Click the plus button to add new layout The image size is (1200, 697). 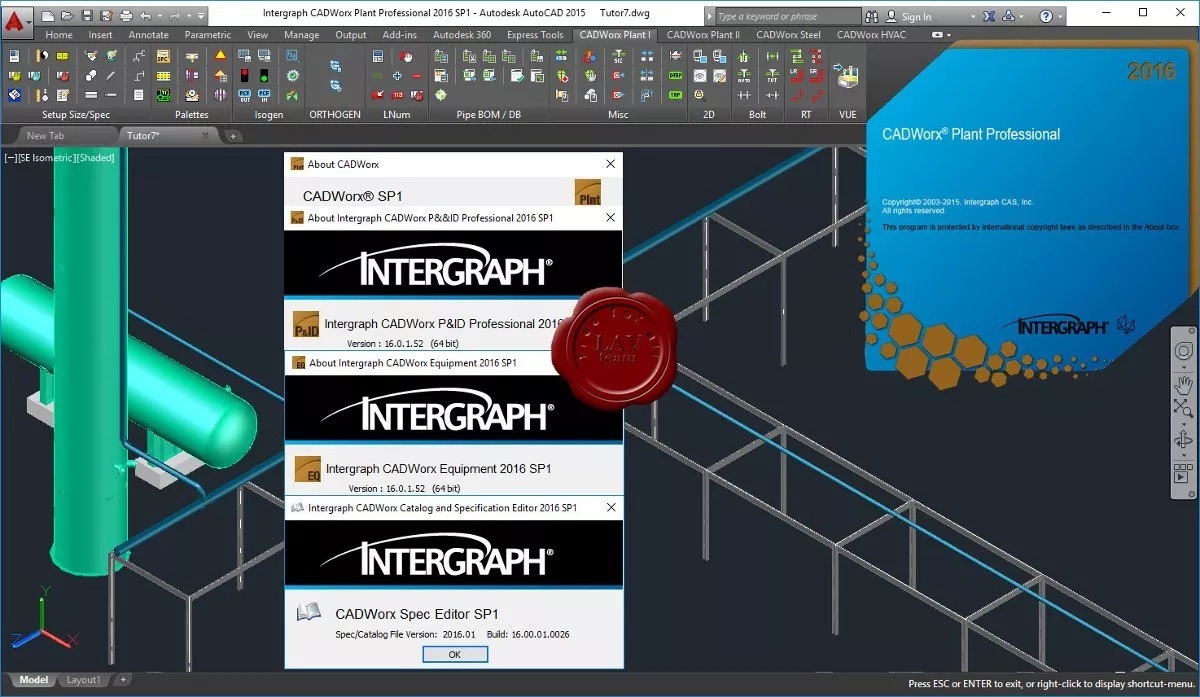[x=123, y=680]
